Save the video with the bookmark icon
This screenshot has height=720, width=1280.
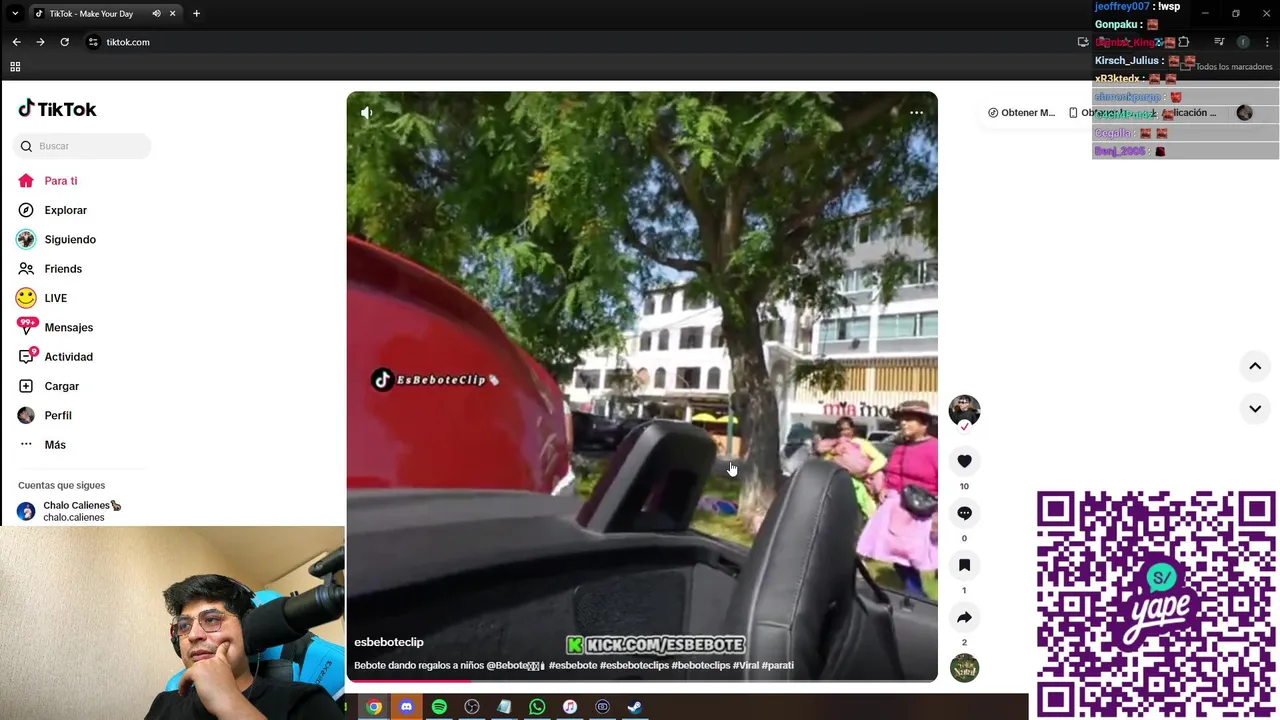[964, 565]
